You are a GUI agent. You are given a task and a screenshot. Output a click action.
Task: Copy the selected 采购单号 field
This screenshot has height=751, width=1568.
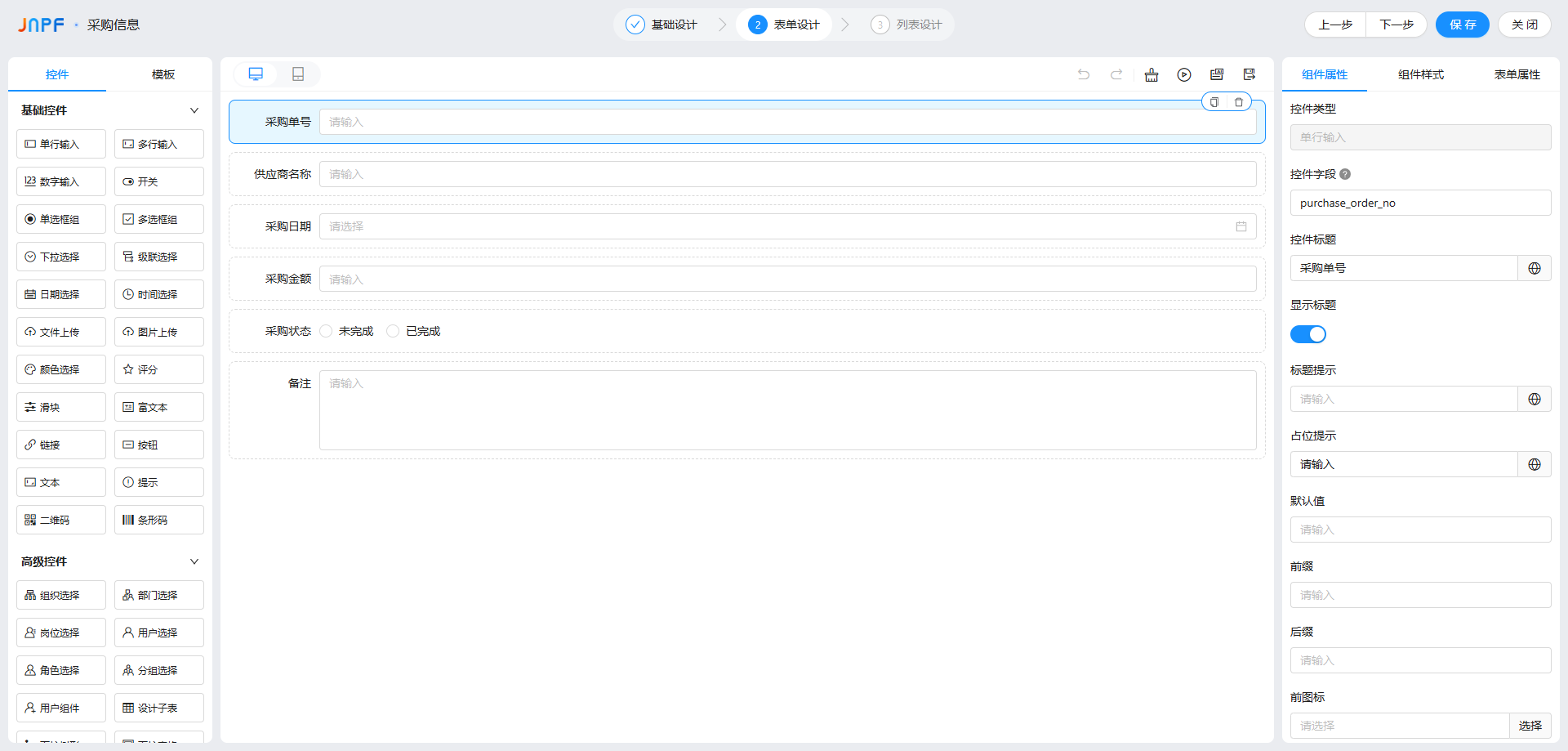[x=1214, y=102]
